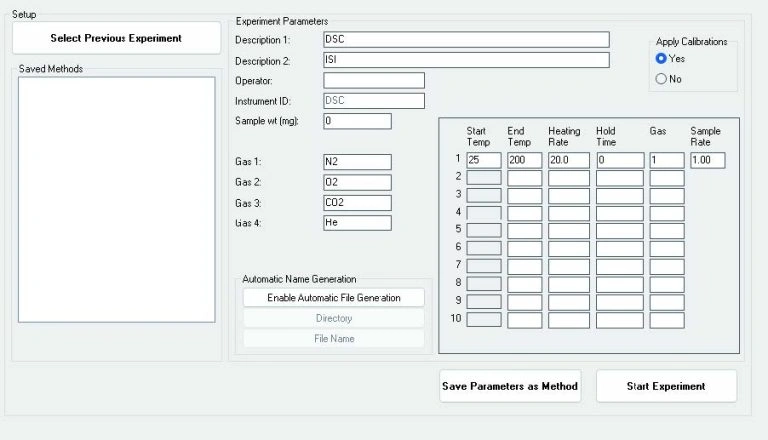Focus the Operator input field
The image size is (768, 440).
[374, 80]
